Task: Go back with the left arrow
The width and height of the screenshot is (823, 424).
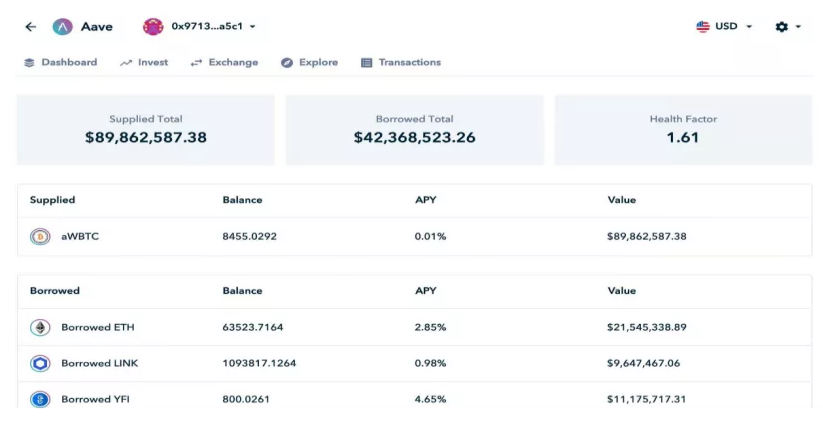Action: pyautogui.click(x=30, y=27)
